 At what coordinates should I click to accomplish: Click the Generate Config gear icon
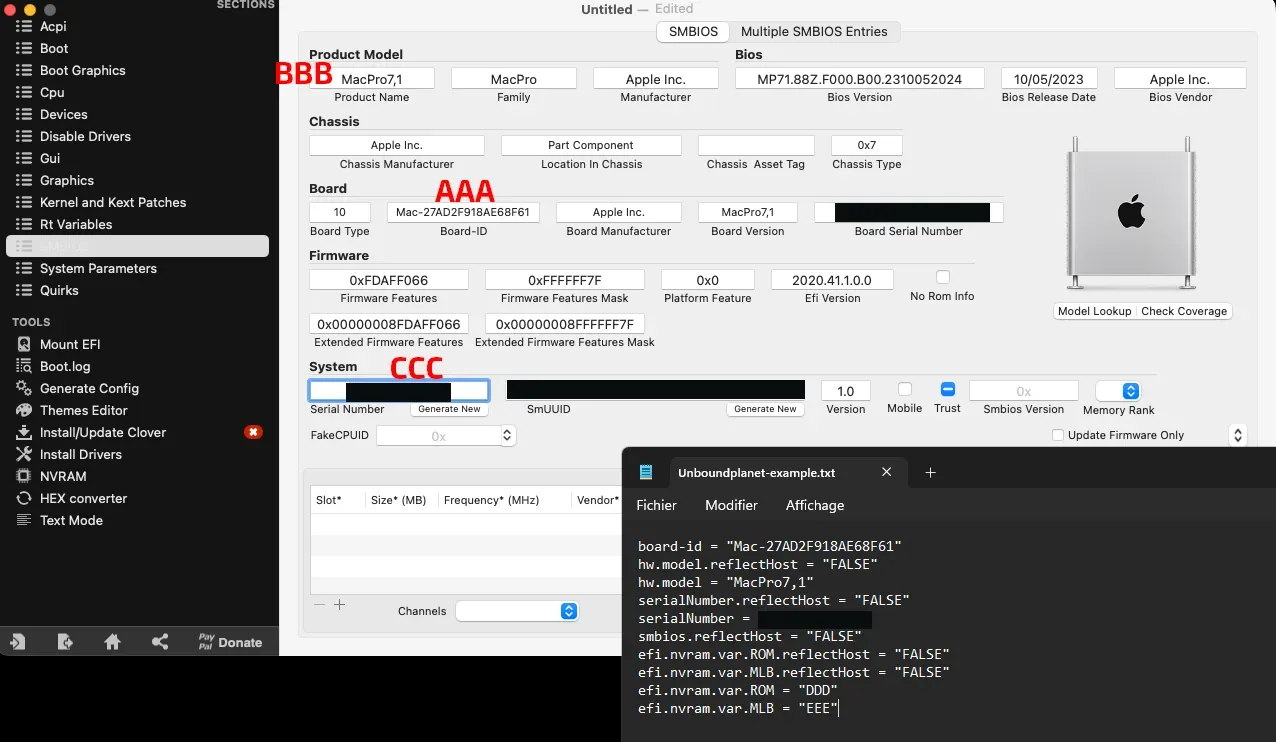(23, 388)
